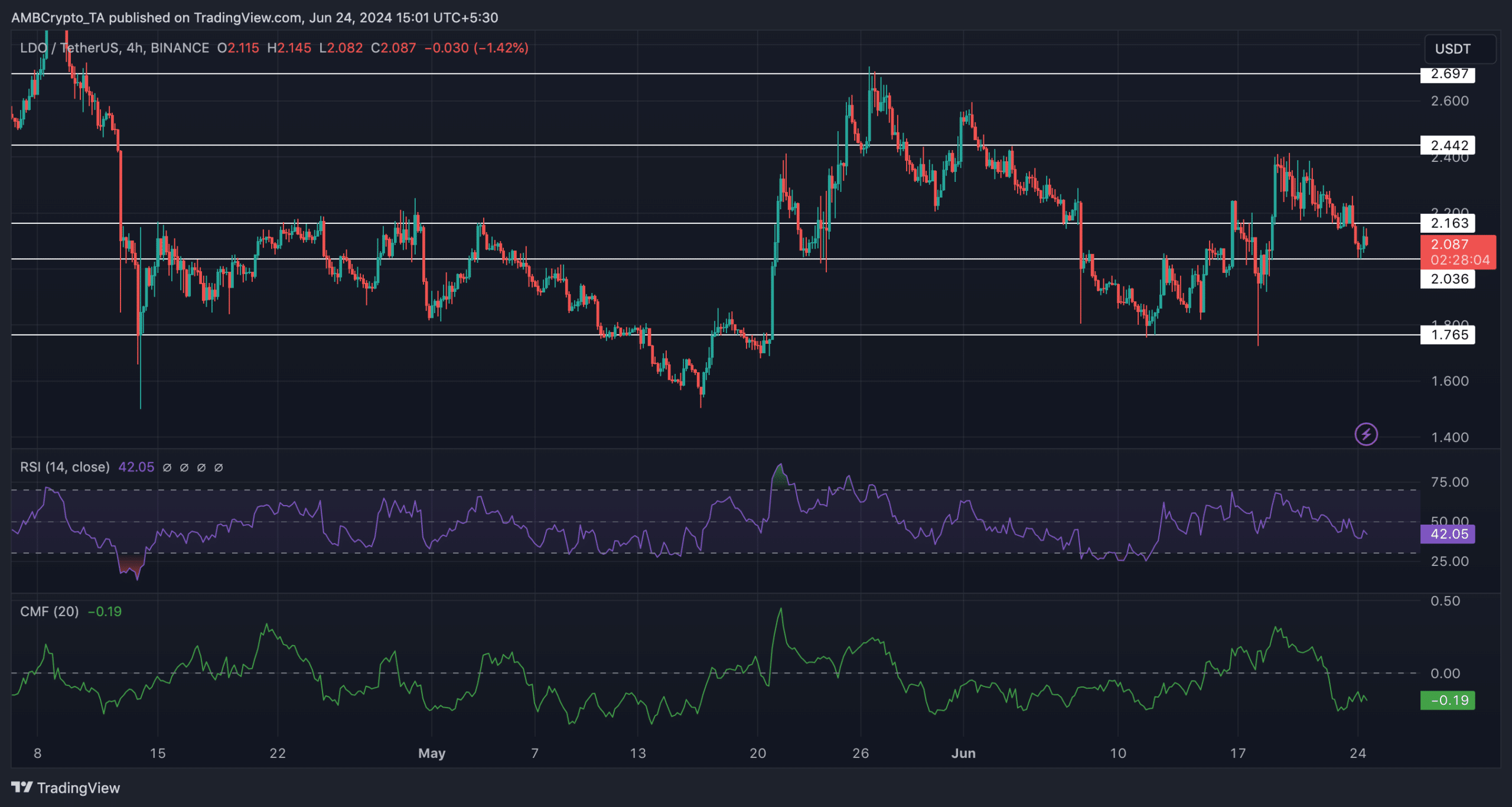Click the purple lightning bolt icon
The image size is (1512, 807).
(1366, 435)
